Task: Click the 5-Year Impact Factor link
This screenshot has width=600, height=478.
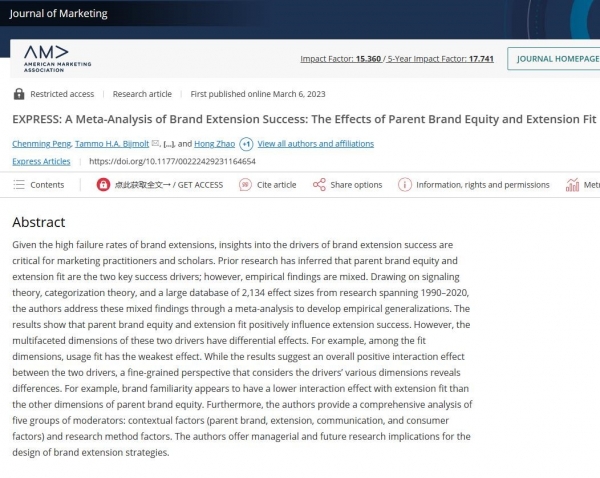Action: point(440,59)
